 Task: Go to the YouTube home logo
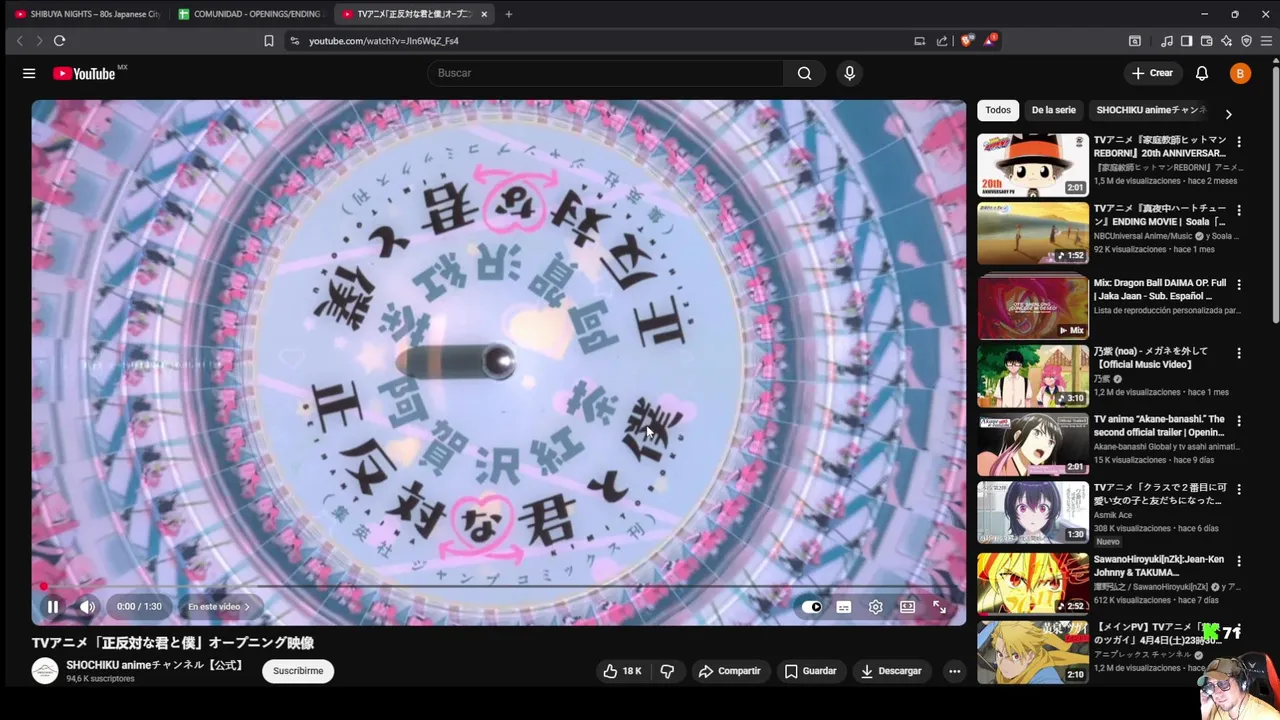pyautogui.click(x=84, y=73)
